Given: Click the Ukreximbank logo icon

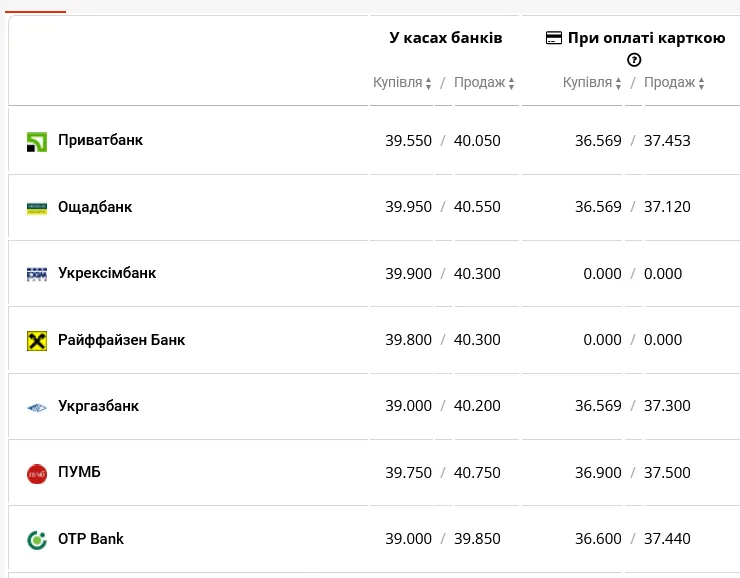Looking at the screenshot, I should [37, 274].
